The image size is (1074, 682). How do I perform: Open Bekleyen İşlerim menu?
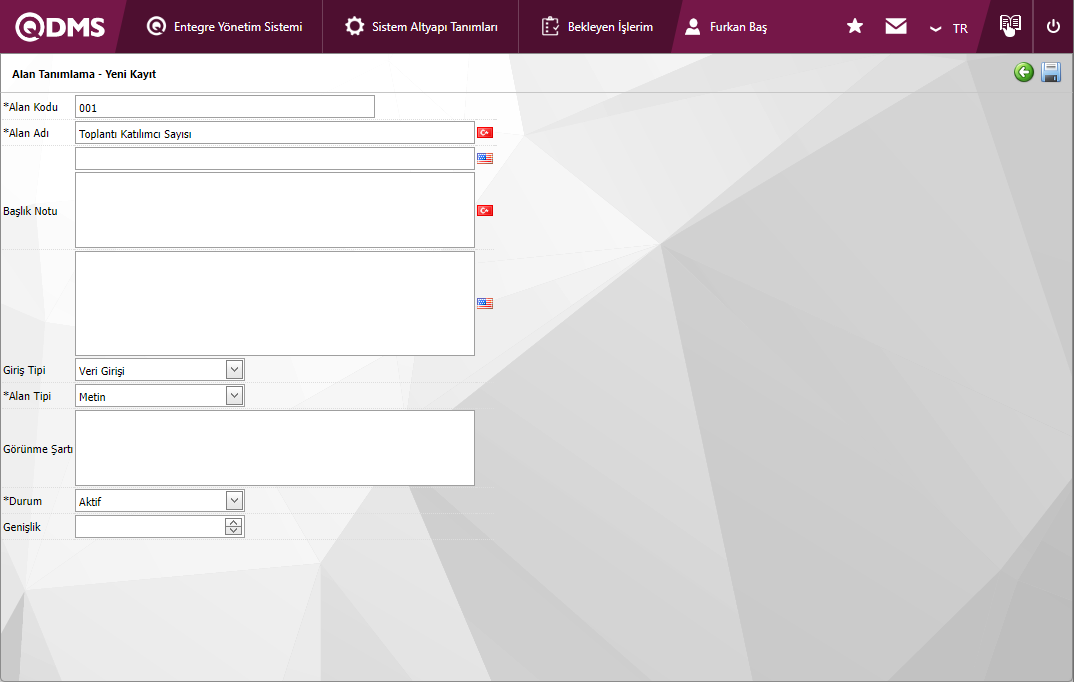pos(597,27)
